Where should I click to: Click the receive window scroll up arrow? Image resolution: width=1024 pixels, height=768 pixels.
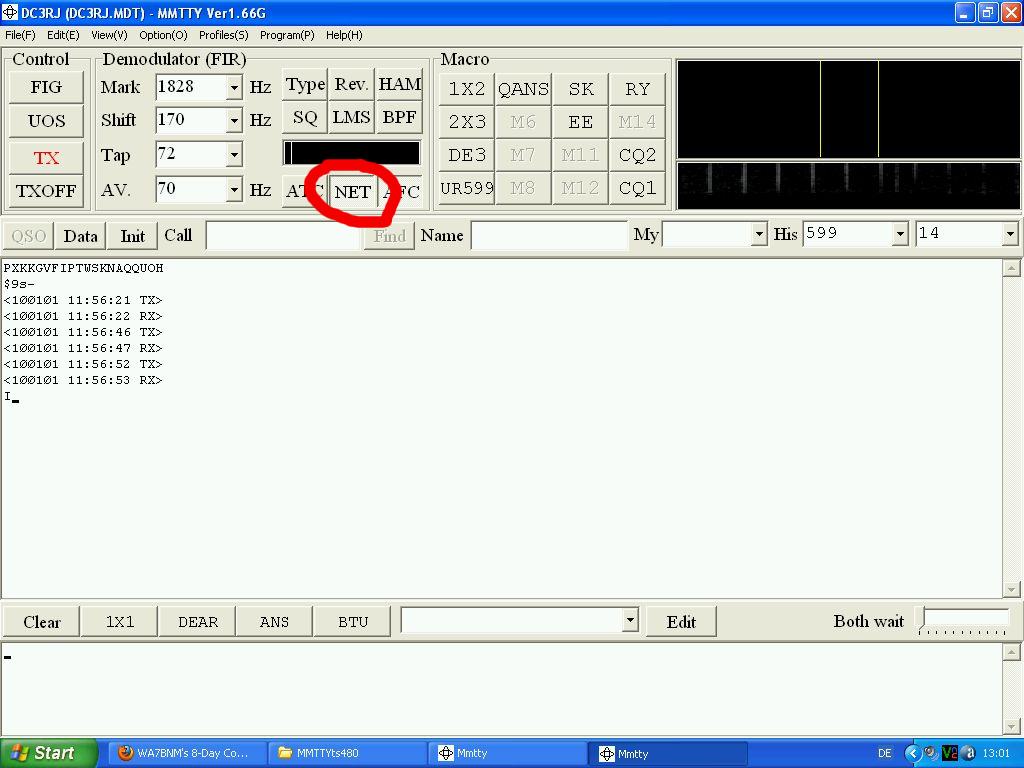tap(1012, 268)
